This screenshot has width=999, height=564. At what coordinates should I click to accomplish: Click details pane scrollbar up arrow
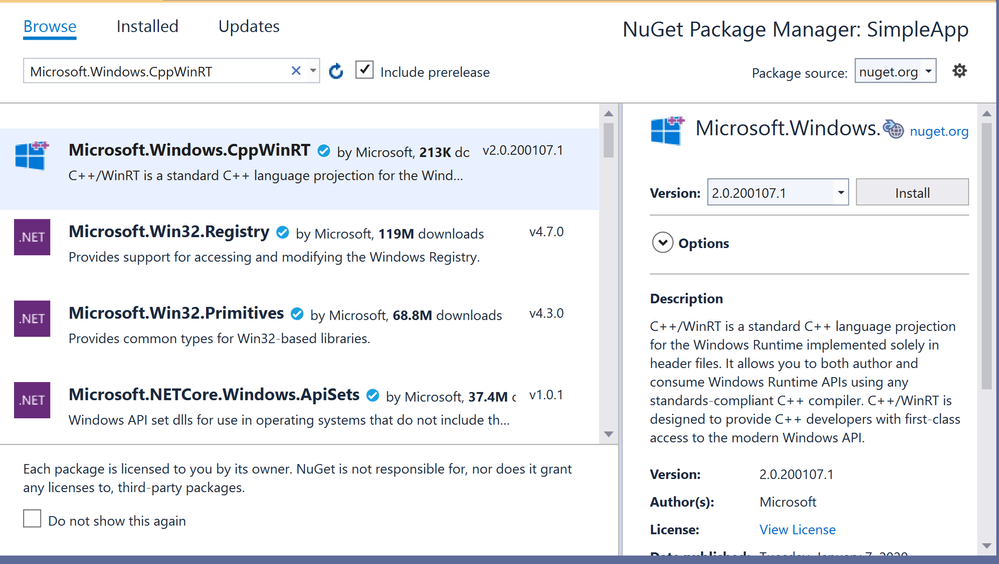(x=987, y=113)
